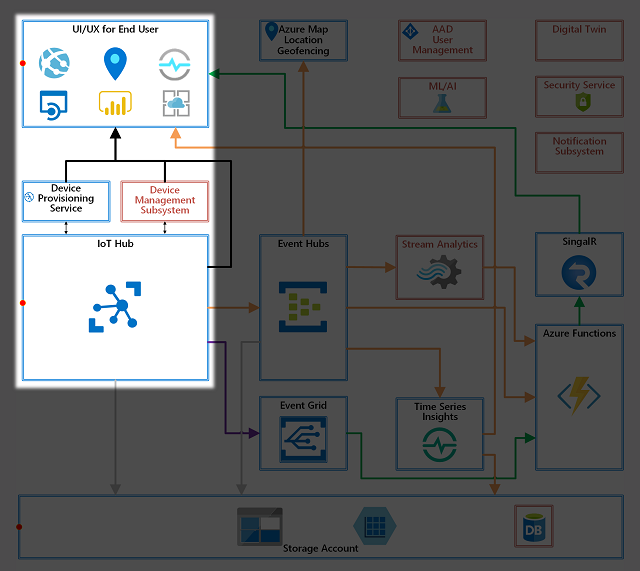Click the Azure Map location pin icon

click(271, 31)
